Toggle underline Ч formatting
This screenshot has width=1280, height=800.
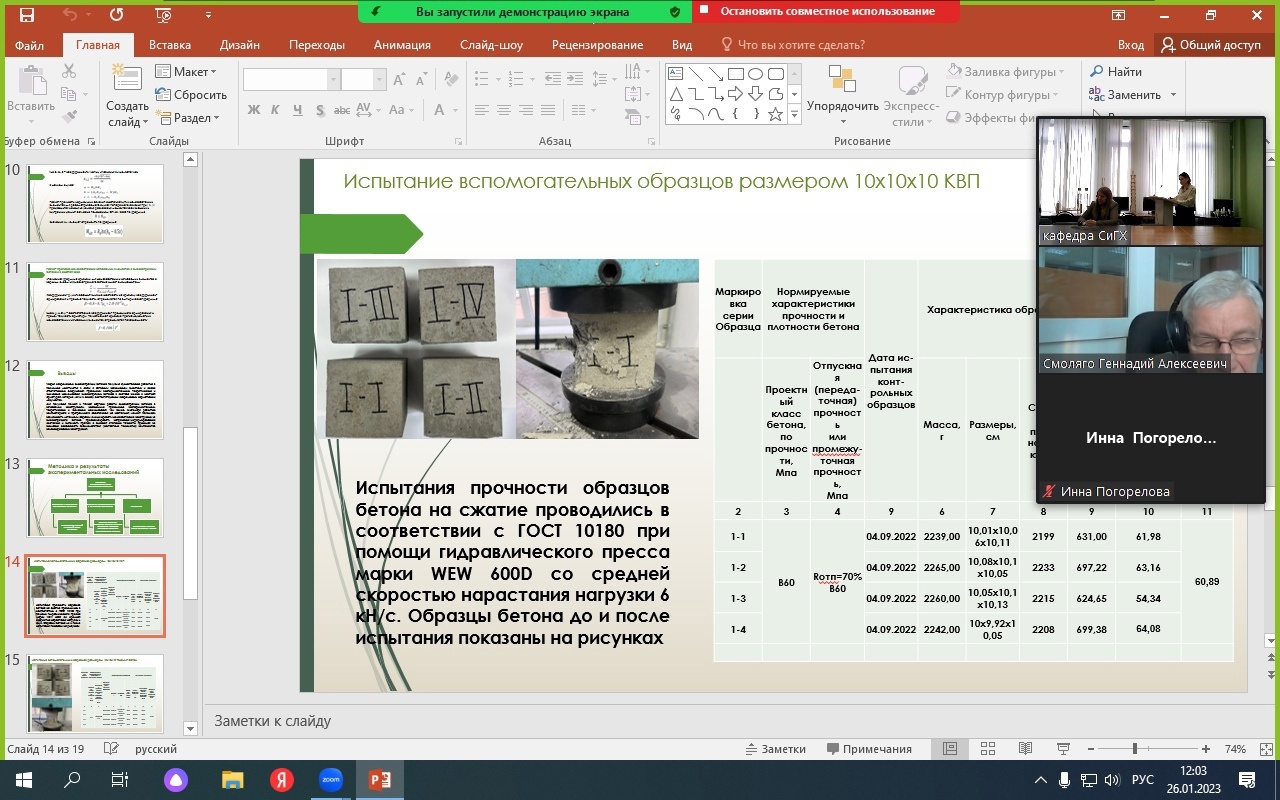(x=297, y=110)
